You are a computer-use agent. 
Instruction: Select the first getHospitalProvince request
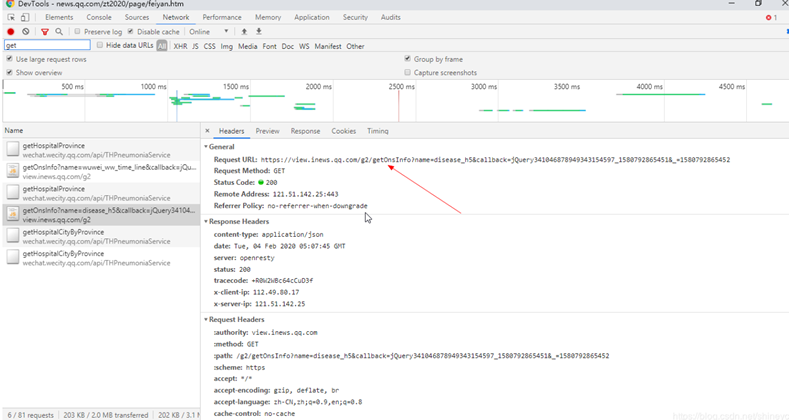101,150
